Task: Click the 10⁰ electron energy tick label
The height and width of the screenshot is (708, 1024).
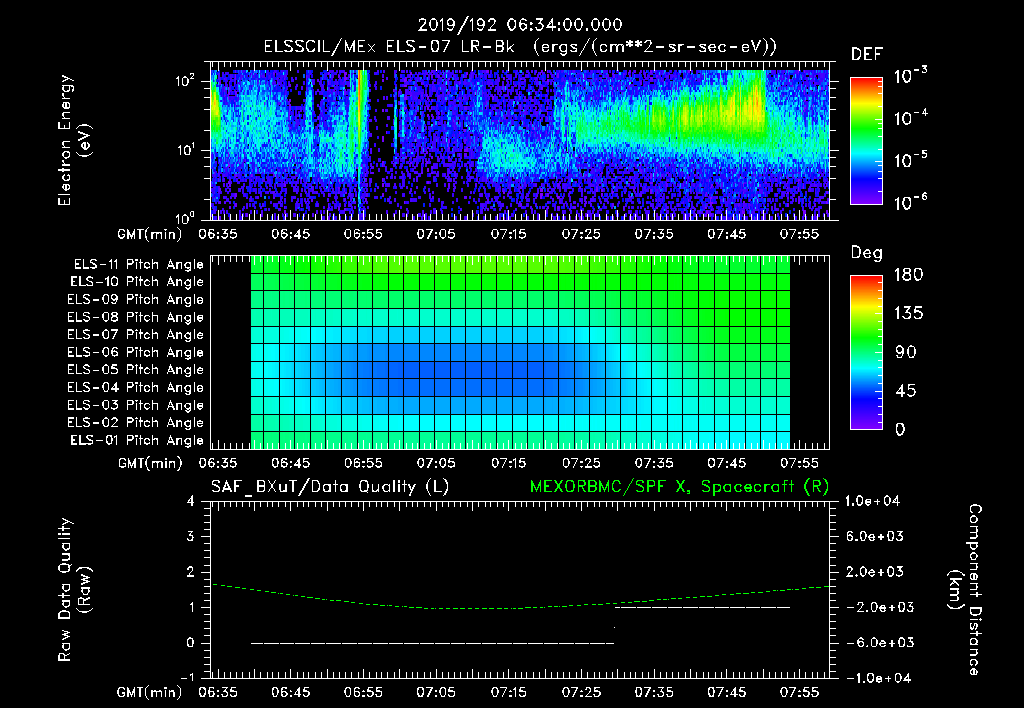Action: [x=185, y=217]
